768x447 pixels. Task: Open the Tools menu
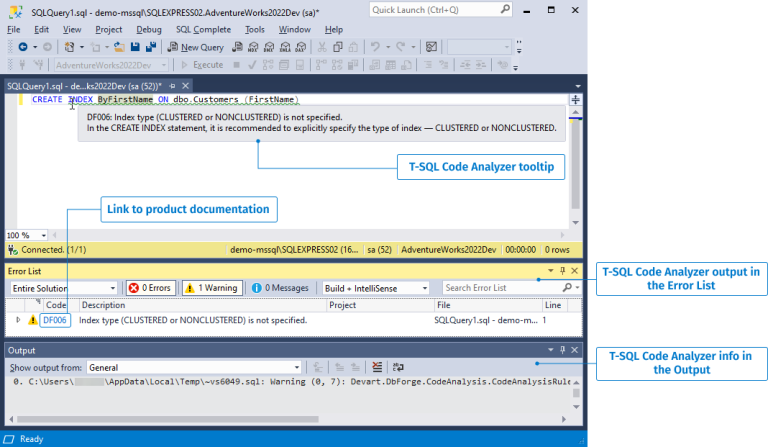tap(255, 29)
